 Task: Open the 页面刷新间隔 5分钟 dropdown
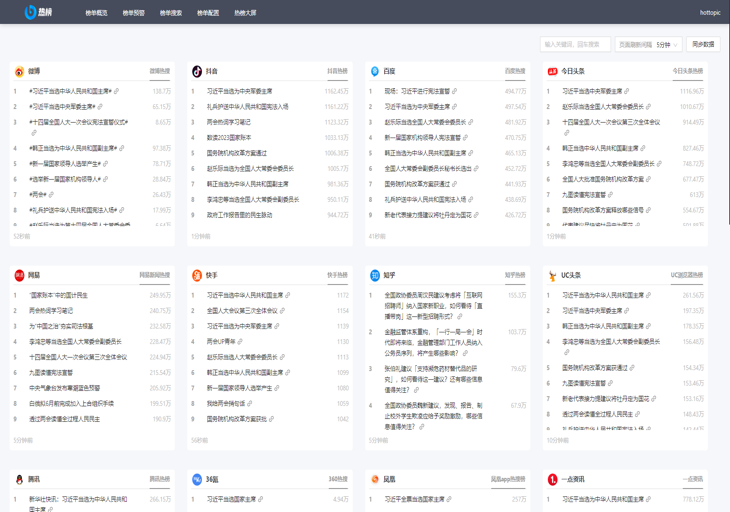(649, 45)
